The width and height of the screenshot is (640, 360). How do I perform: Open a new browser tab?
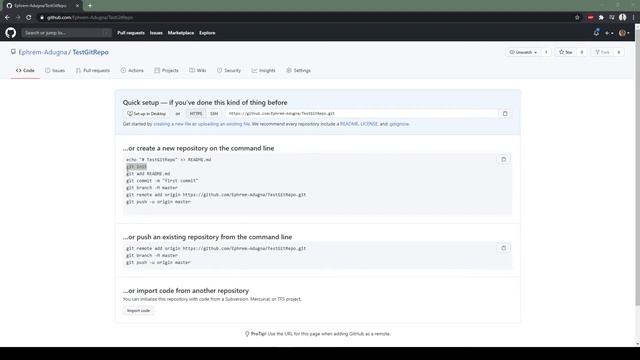pos(90,6)
